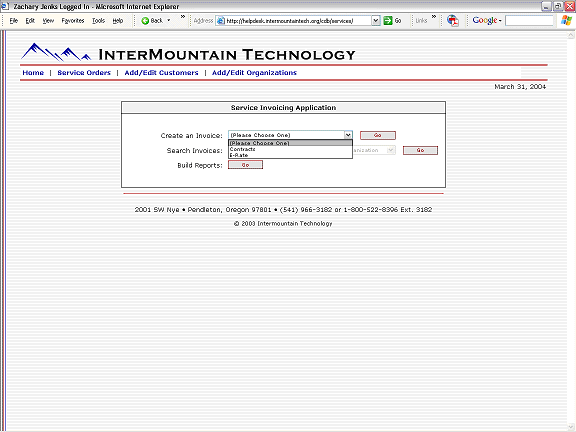Image resolution: width=576 pixels, height=432 pixels.
Task: Click the Links toolbar label
Action: coord(421,21)
